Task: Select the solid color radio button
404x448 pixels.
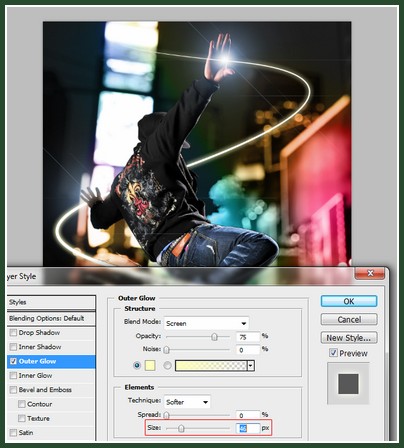Action: 137,366
